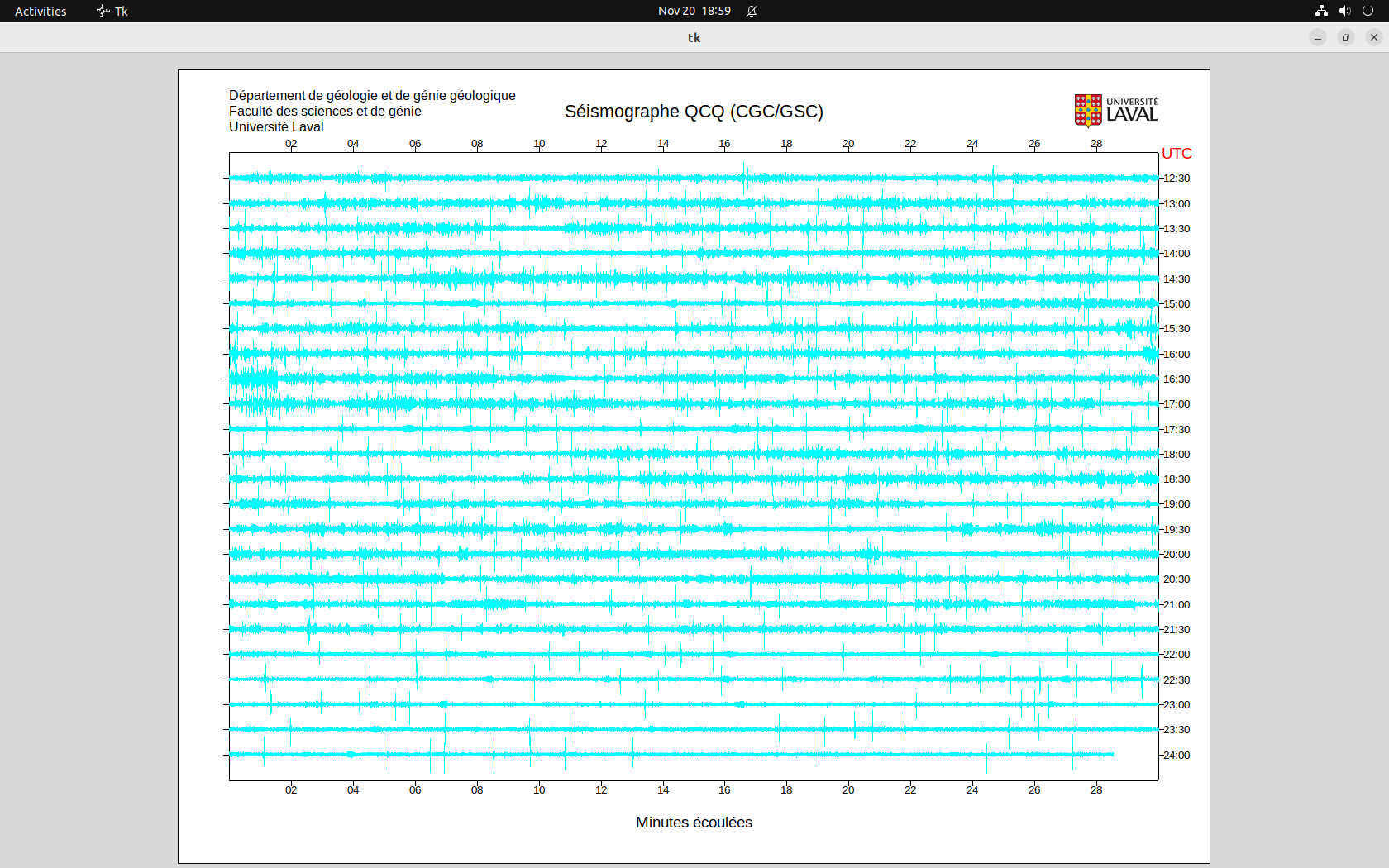
Task: Click the 12:30 time label
Action: pyautogui.click(x=1177, y=179)
